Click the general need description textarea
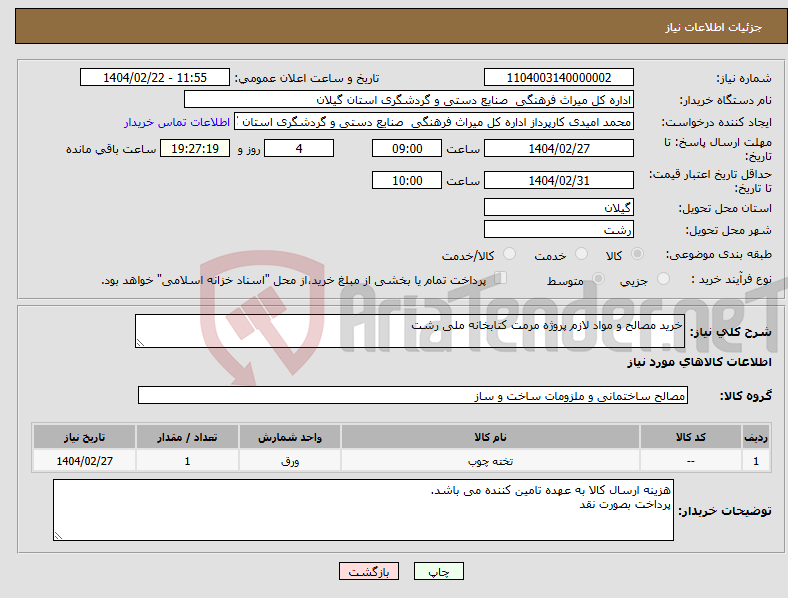The image size is (788, 598). [x=410, y=331]
